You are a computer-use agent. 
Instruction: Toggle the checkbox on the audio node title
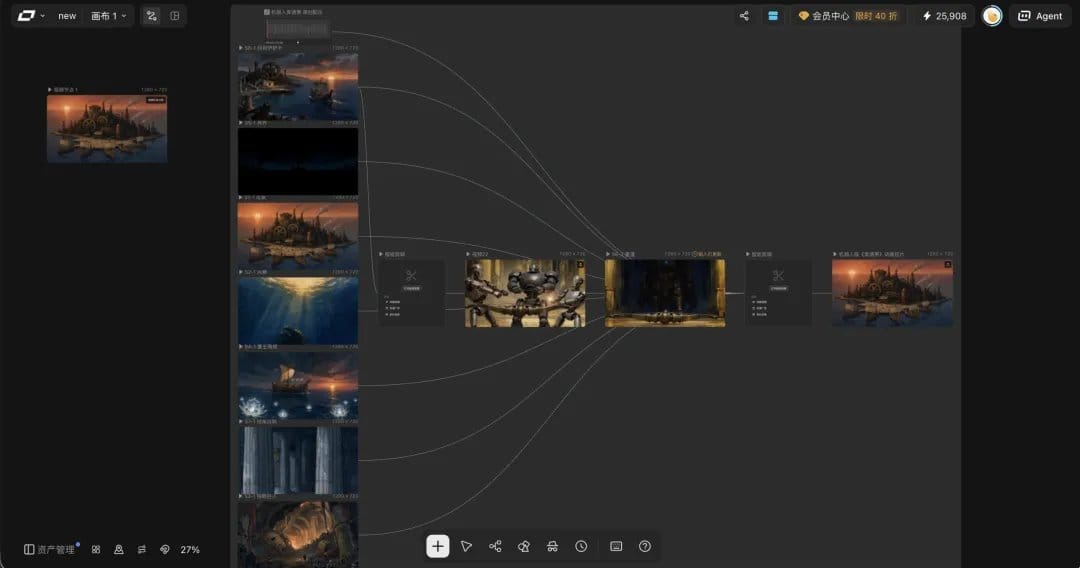(267, 12)
